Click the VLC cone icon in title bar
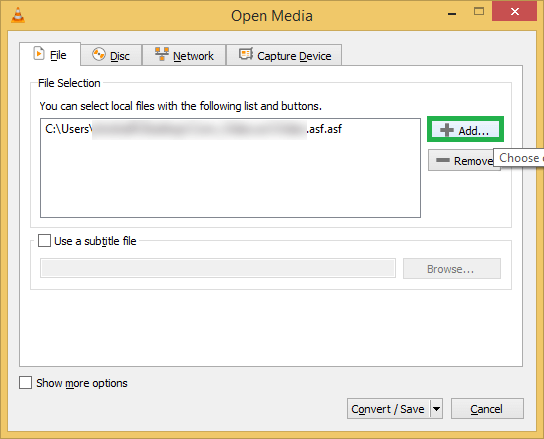Image resolution: width=544 pixels, height=439 pixels. [x=18, y=16]
